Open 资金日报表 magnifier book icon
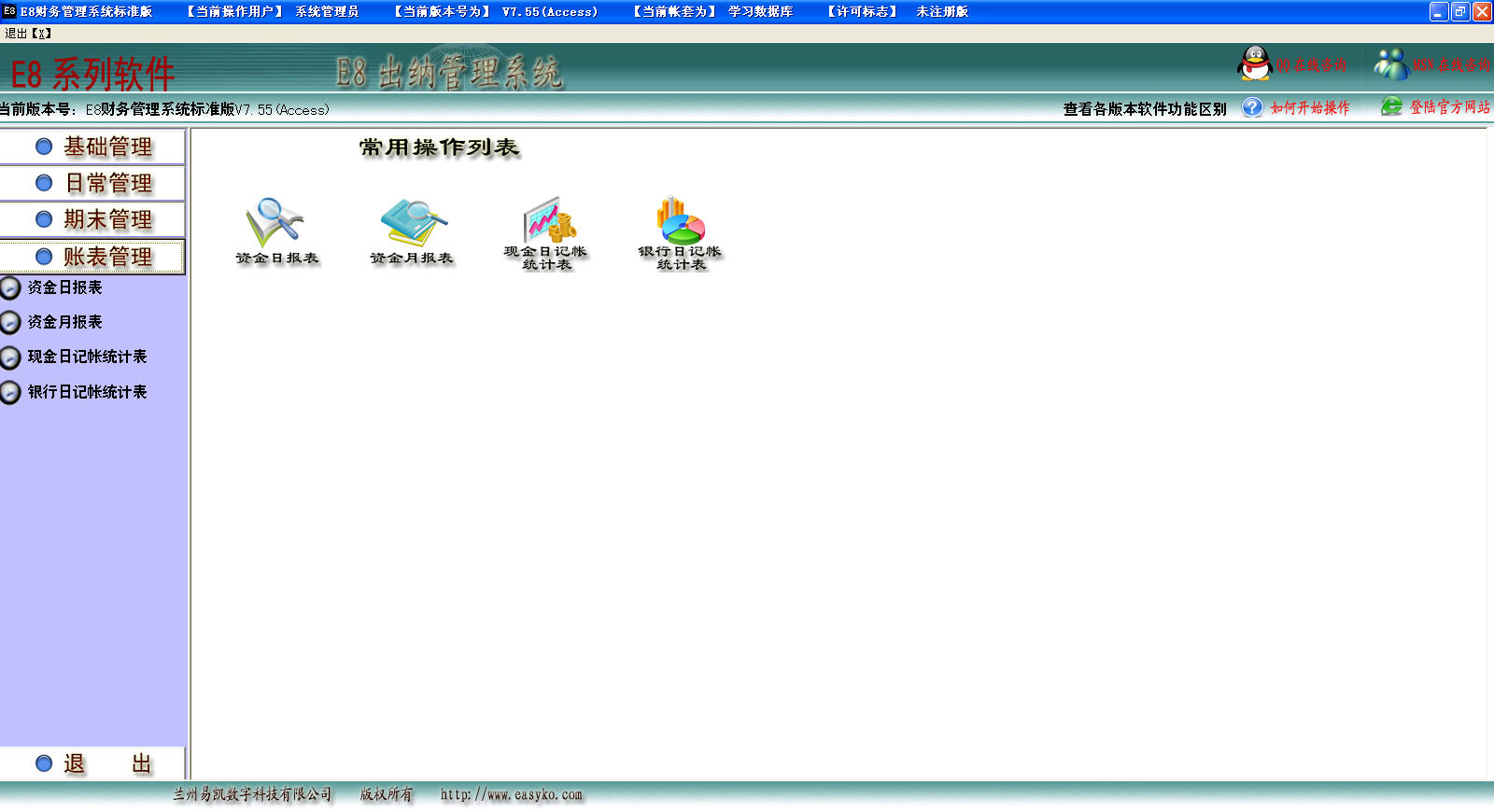The width and height of the screenshot is (1494, 812). 275,222
